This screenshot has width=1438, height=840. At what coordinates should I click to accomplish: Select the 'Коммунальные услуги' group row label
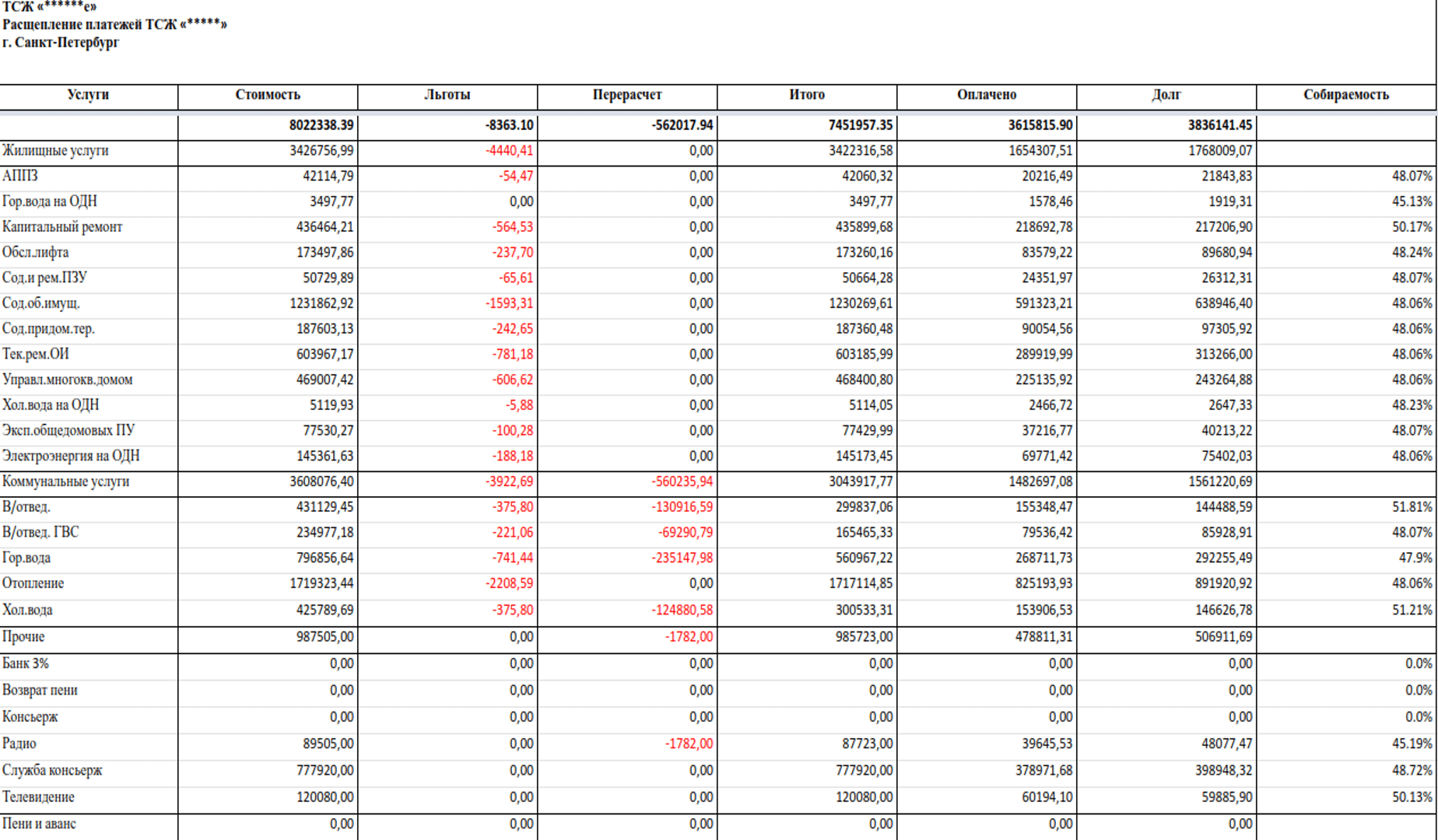(x=66, y=481)
